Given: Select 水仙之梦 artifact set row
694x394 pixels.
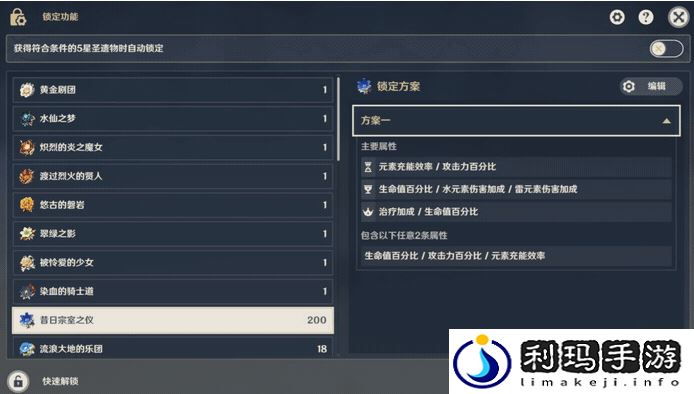Looking at the screenshot, I should pos(173,119).
